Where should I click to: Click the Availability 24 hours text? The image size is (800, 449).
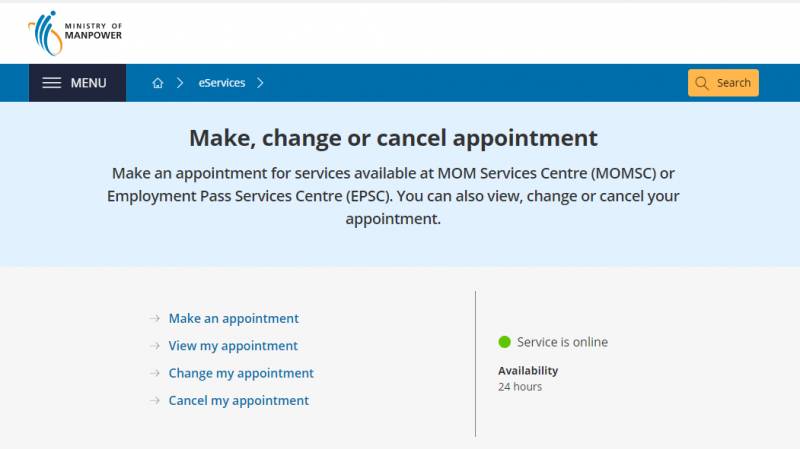point(528,378)
